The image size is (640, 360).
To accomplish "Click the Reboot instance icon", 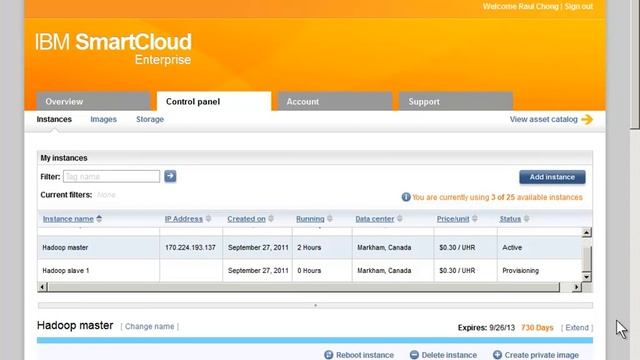I will tap(329, 355).
